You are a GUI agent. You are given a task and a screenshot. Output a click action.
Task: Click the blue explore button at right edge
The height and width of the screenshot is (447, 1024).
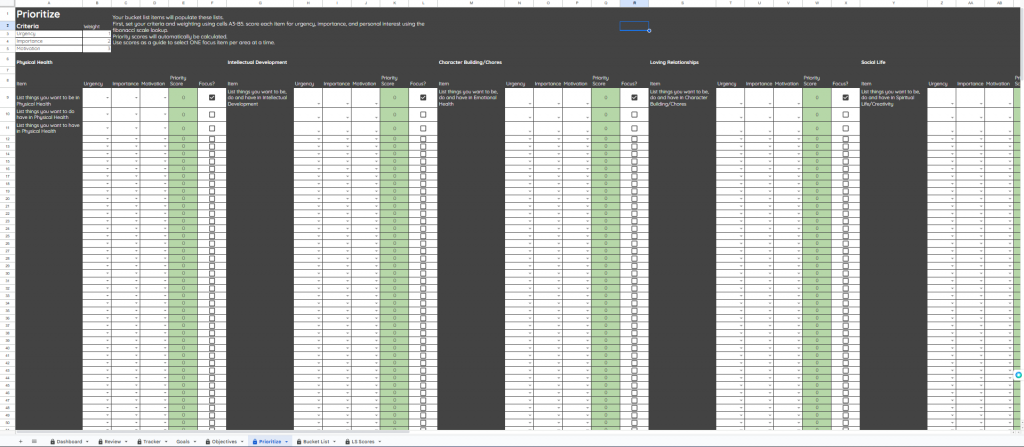coord(1017,374)
